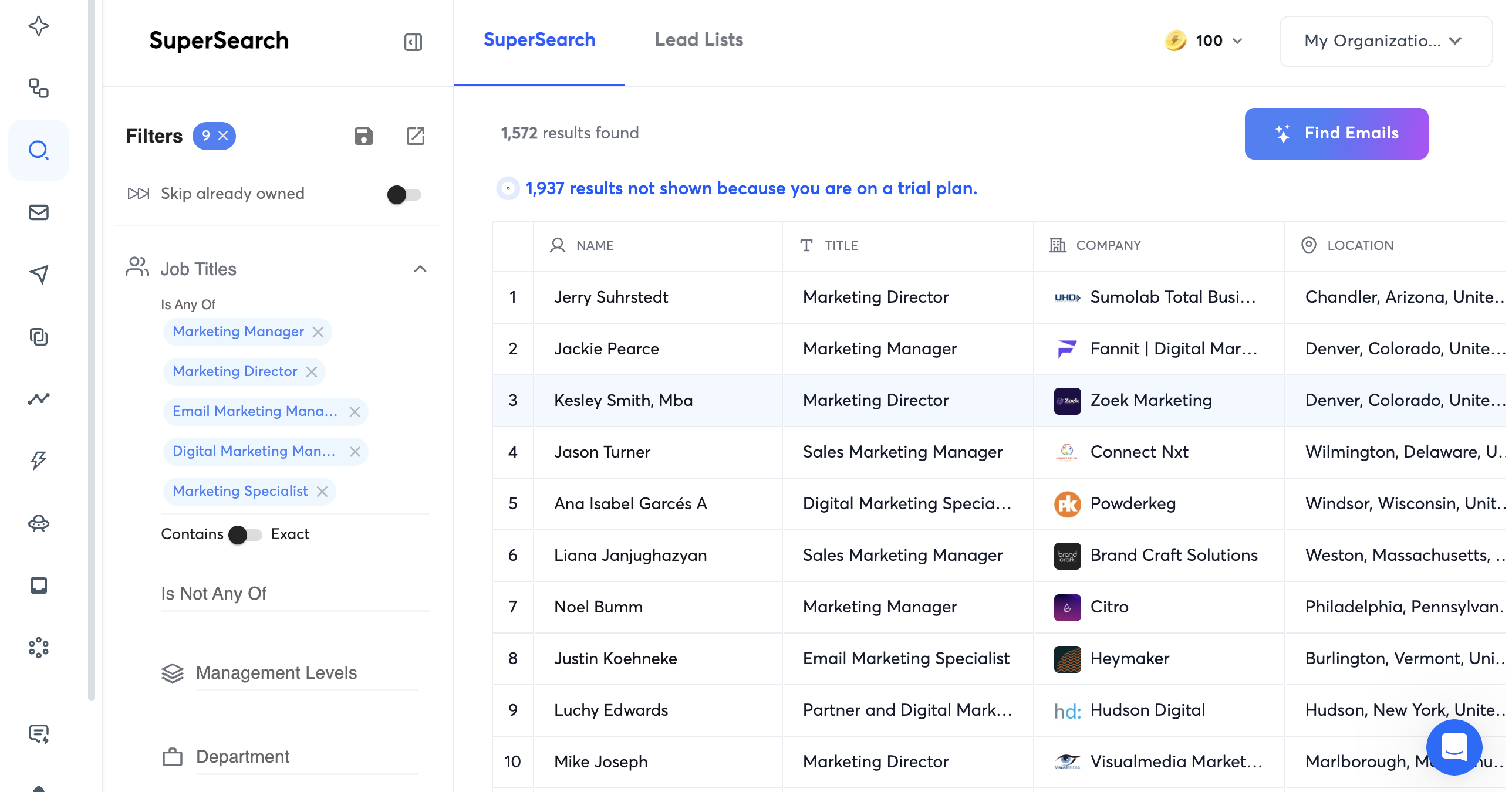Clear all 9 active filters
The width and height of the screenshot is (1512, 792).
point(224,136)
